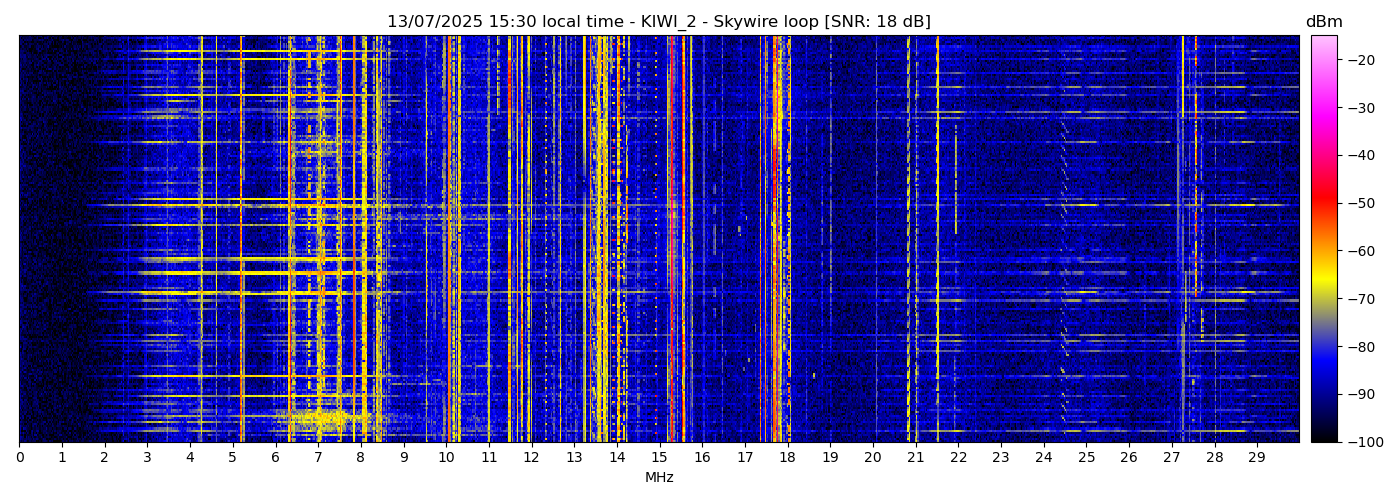
Task: Click the dBm colorbar heading
Action: pos(1324,22)
